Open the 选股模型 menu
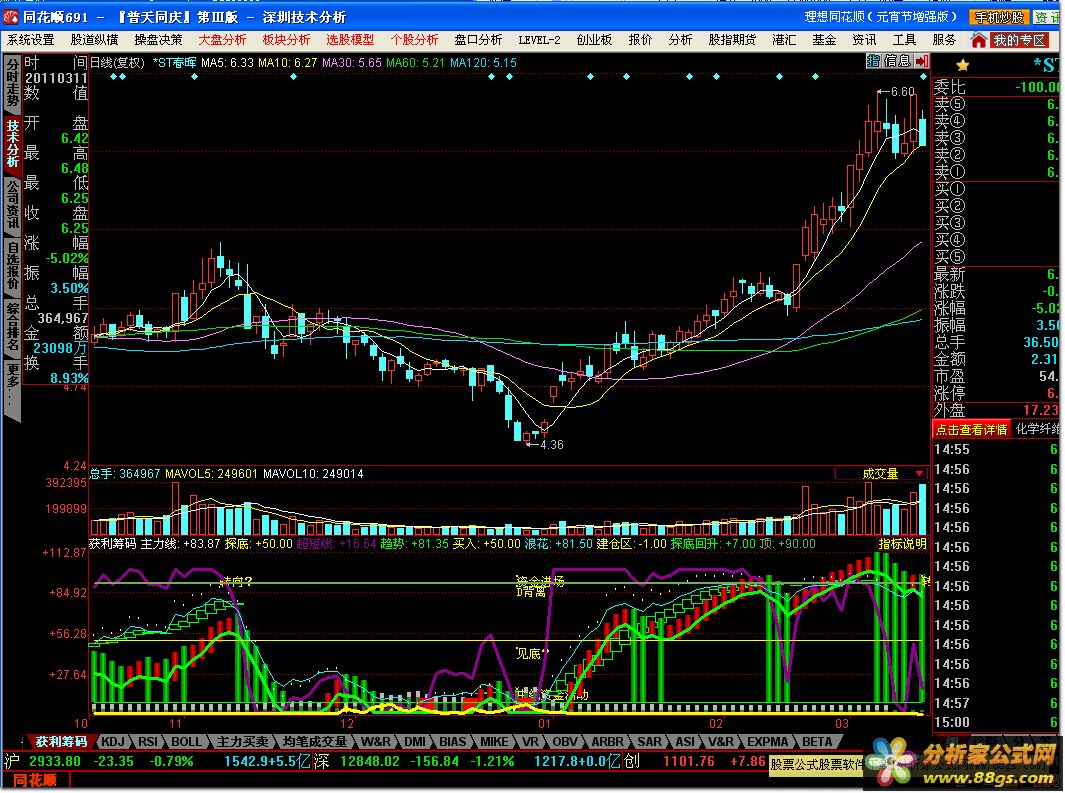 coord(350,40)
